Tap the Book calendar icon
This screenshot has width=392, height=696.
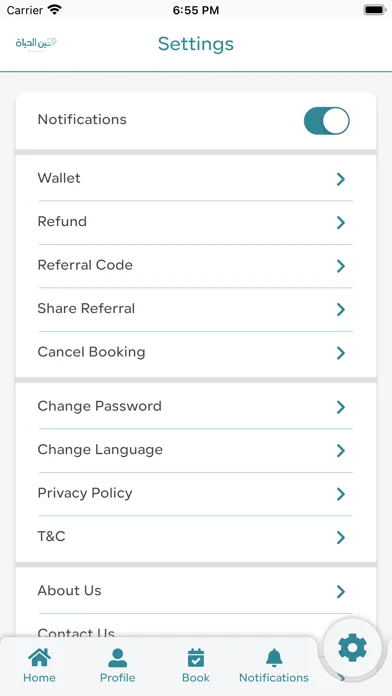point(196,658)
